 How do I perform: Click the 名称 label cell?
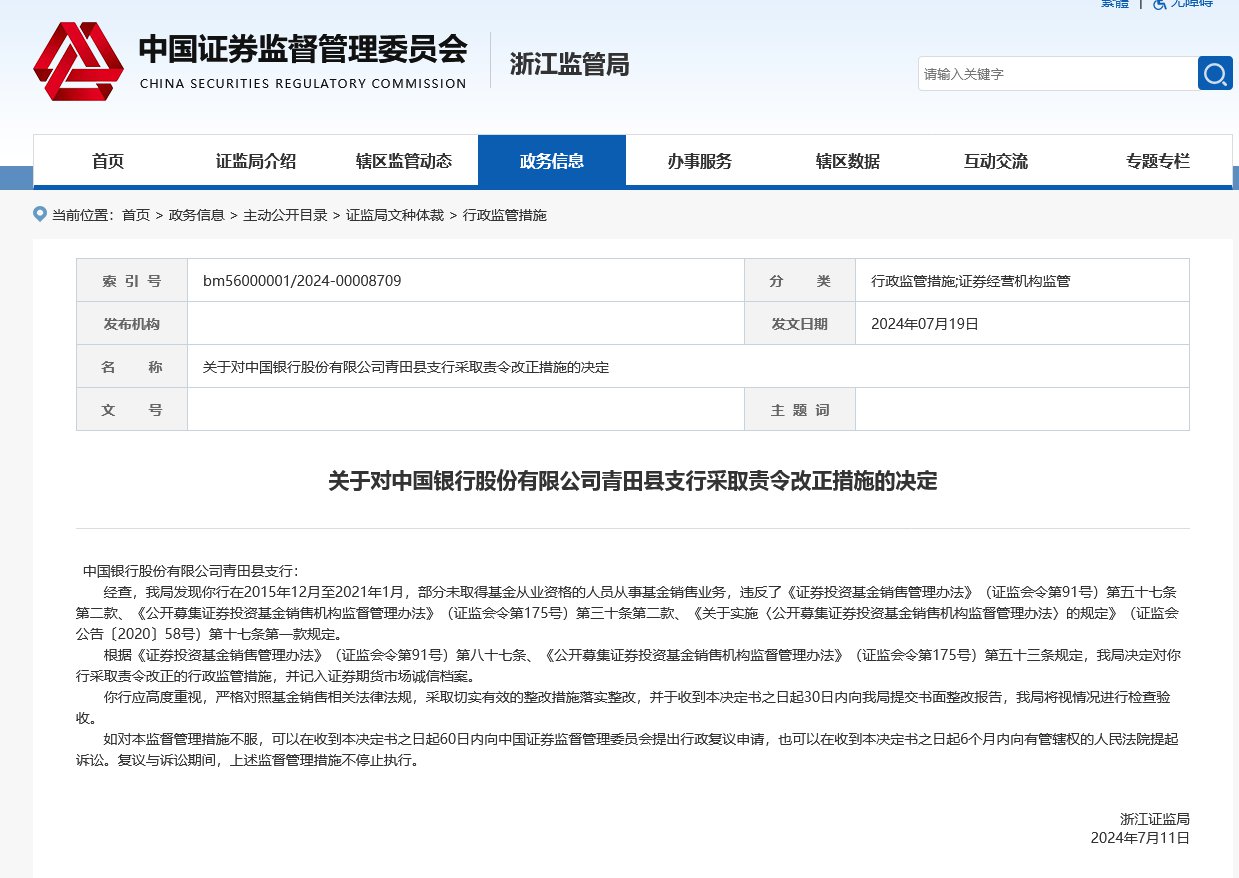[x=132, y=367]
